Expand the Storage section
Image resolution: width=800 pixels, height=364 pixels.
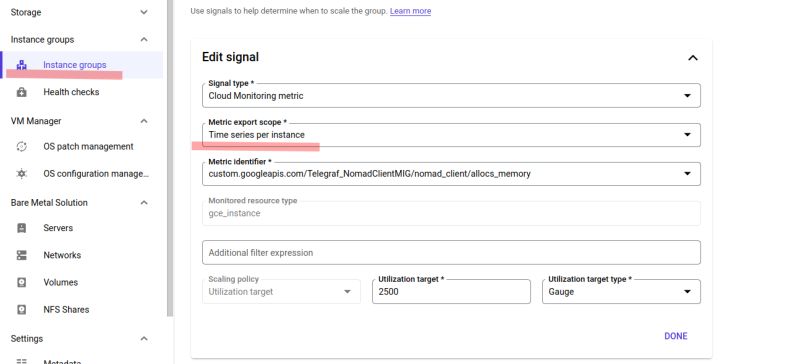tap(144, 12)
